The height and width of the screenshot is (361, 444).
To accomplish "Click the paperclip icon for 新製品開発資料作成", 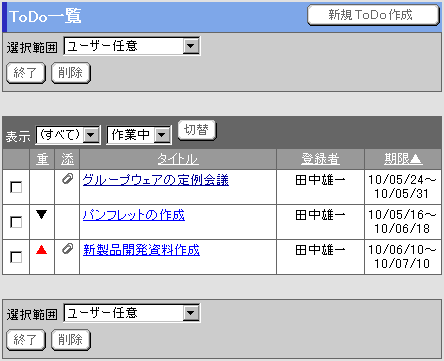I will pos(67,249).
